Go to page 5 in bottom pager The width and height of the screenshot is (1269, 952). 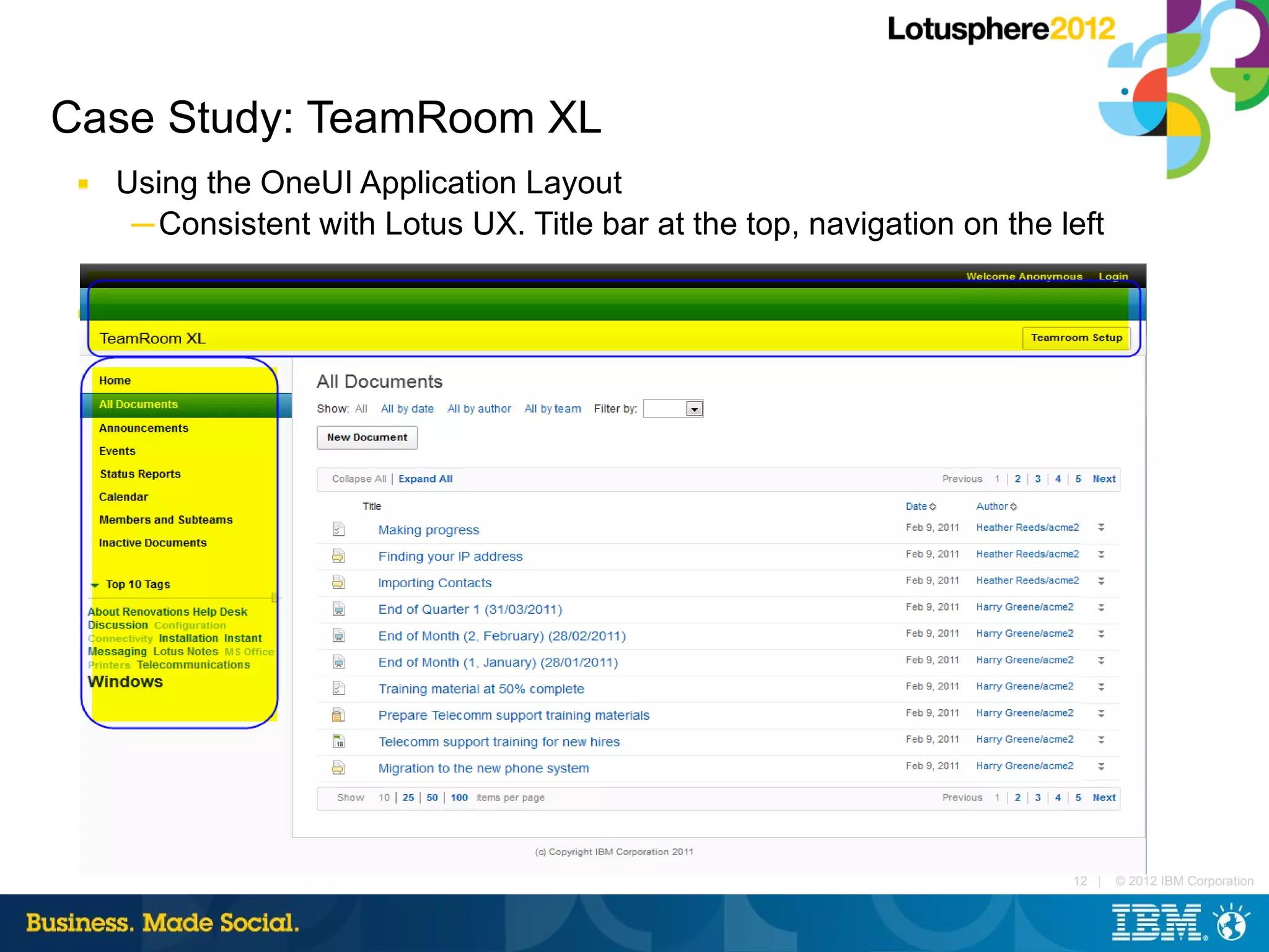coord(1078,798)
